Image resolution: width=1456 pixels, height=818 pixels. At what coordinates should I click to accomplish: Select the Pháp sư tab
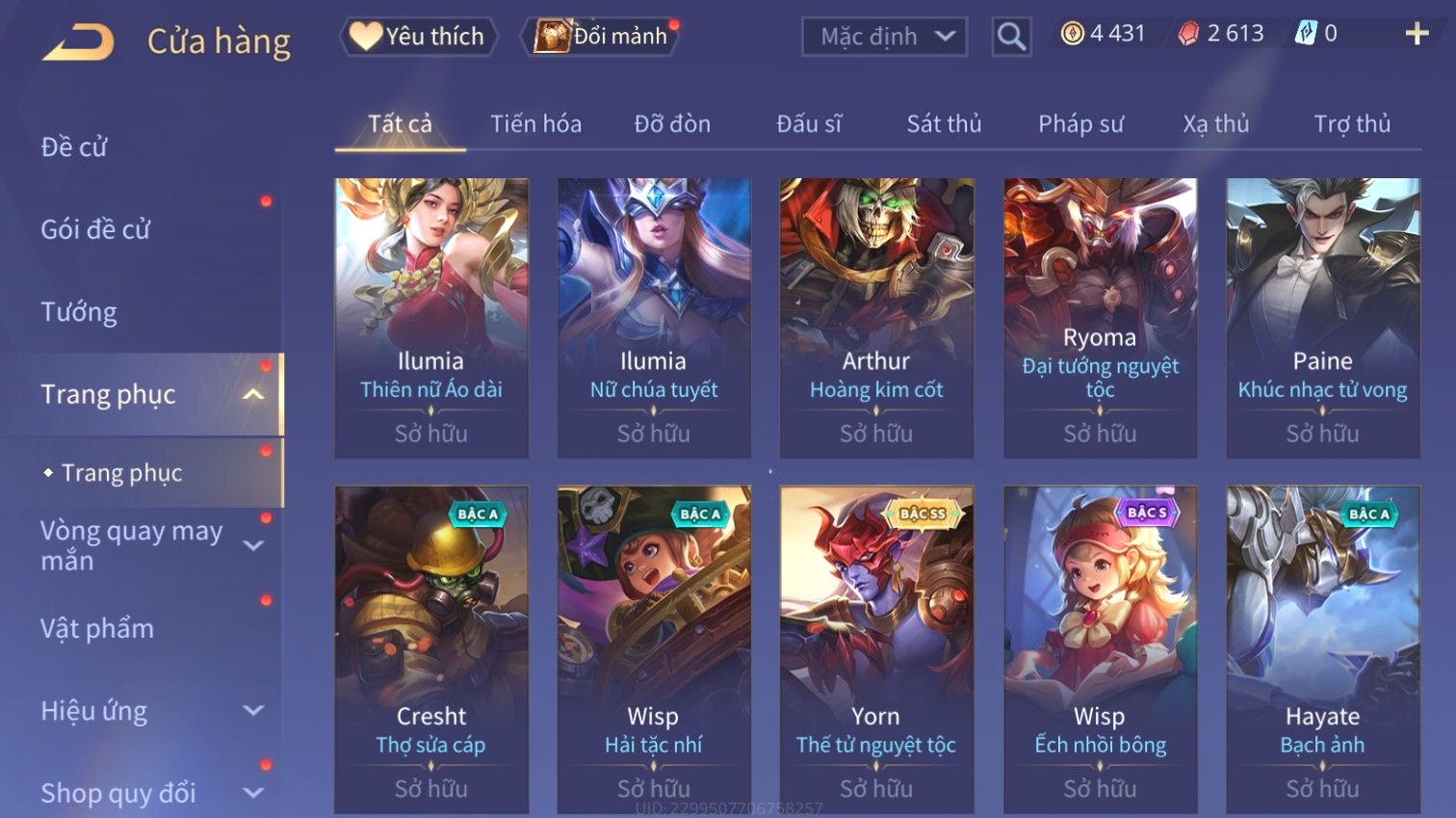click(x=1080, y=123)
